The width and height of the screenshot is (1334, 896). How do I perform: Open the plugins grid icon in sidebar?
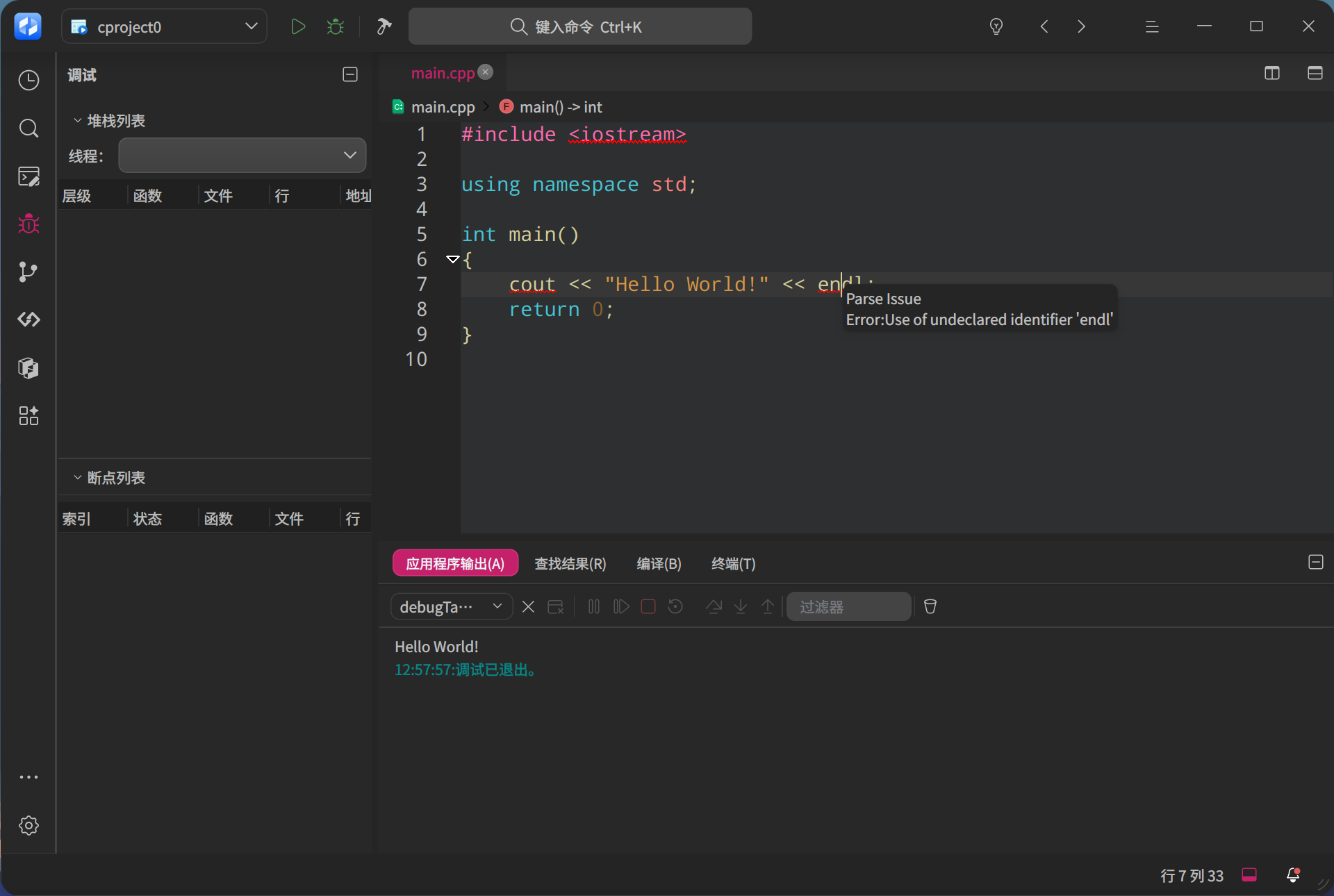[x=28, y=415]
